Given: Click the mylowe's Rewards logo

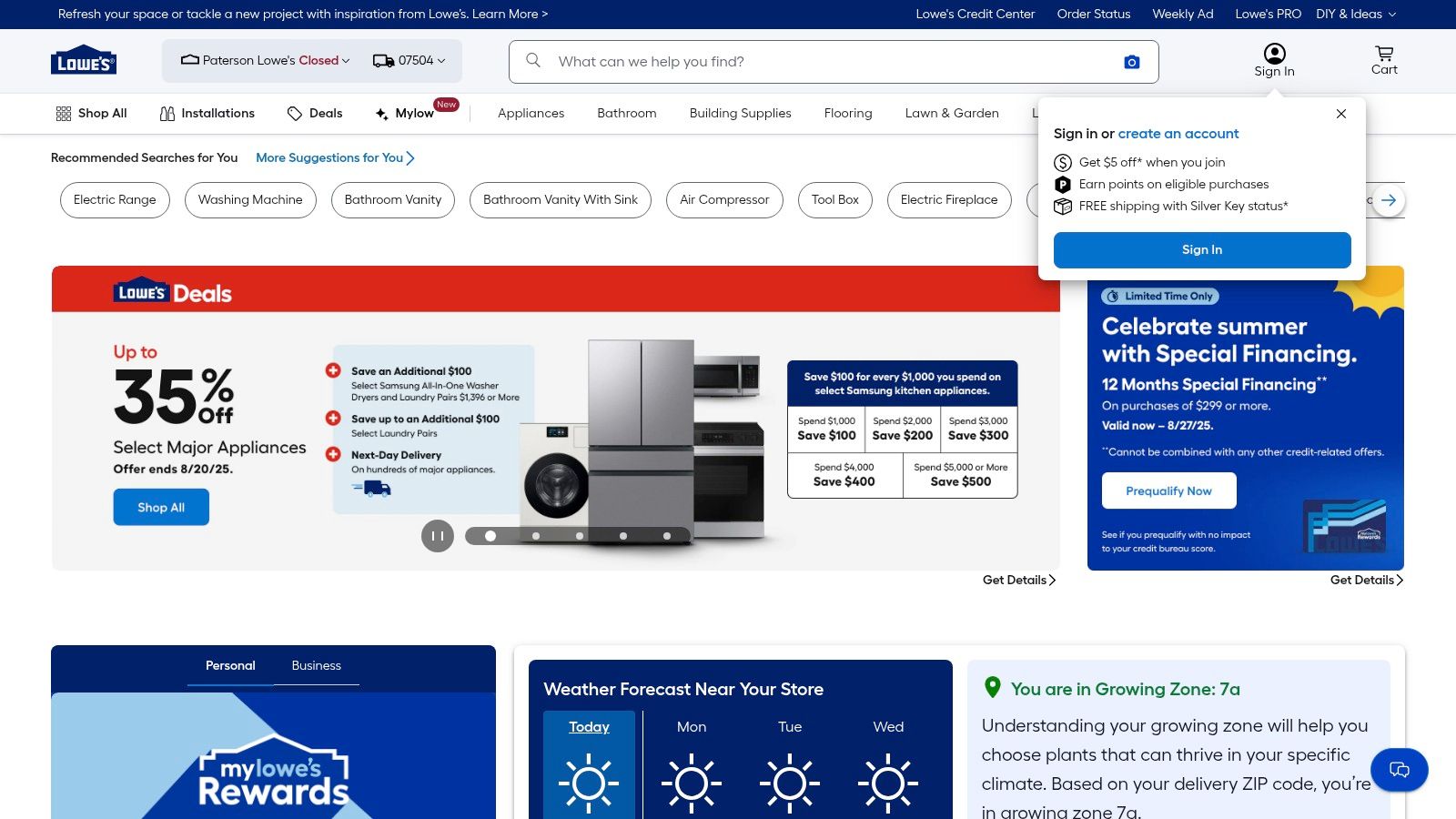Looking at the screenshot, I should [273, 771].
